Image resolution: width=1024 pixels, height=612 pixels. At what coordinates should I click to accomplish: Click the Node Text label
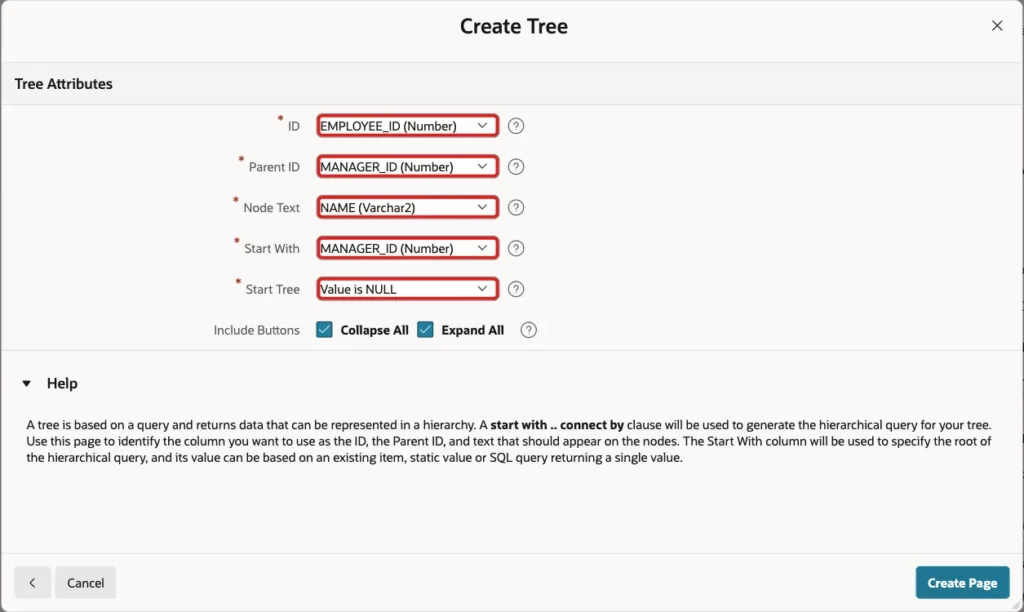point(271,208)
